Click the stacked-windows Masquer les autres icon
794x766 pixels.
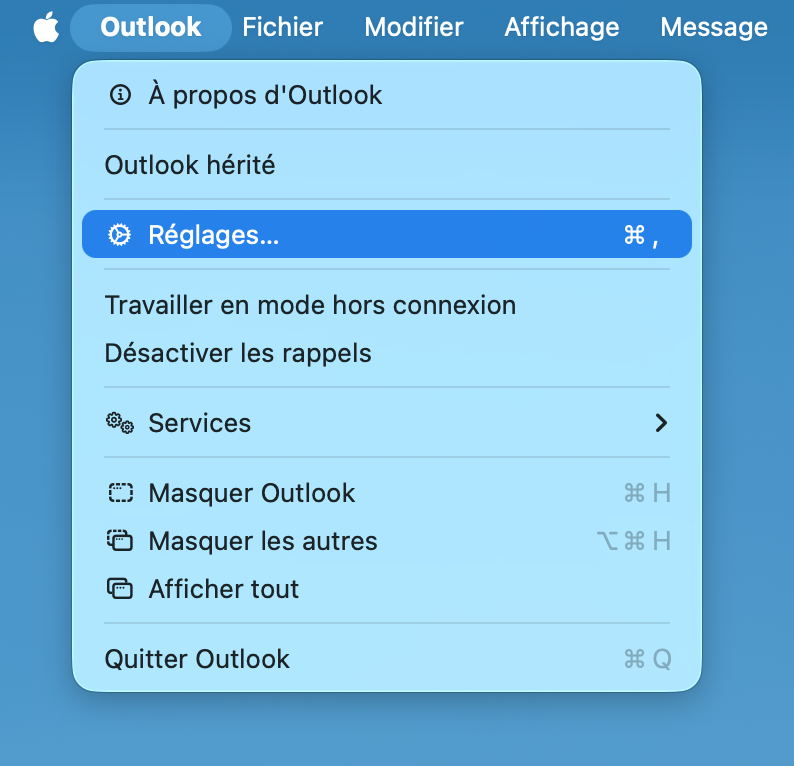coord(120,540)
